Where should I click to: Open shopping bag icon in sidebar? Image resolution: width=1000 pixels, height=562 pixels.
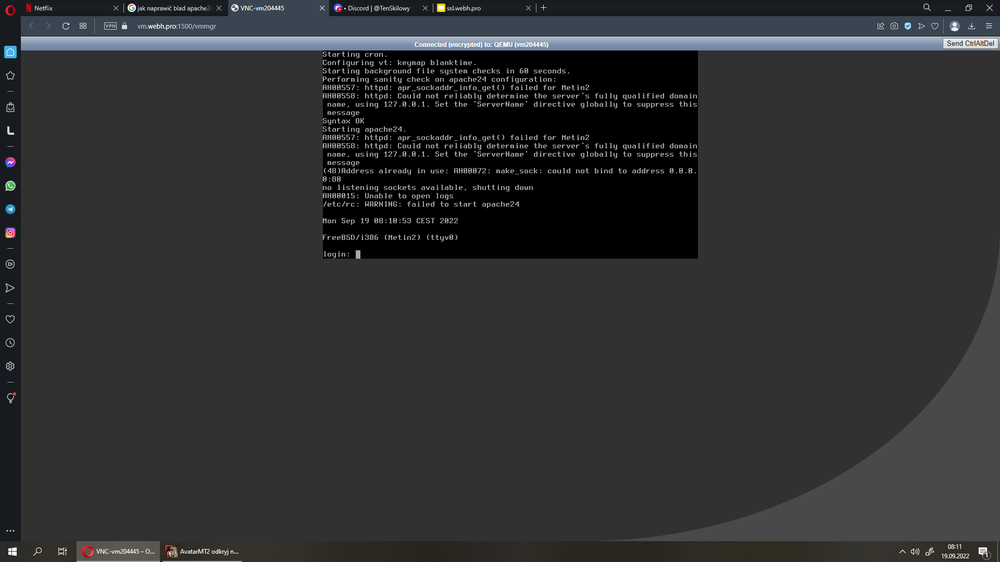pyautogui.click(x=10, y=107)
